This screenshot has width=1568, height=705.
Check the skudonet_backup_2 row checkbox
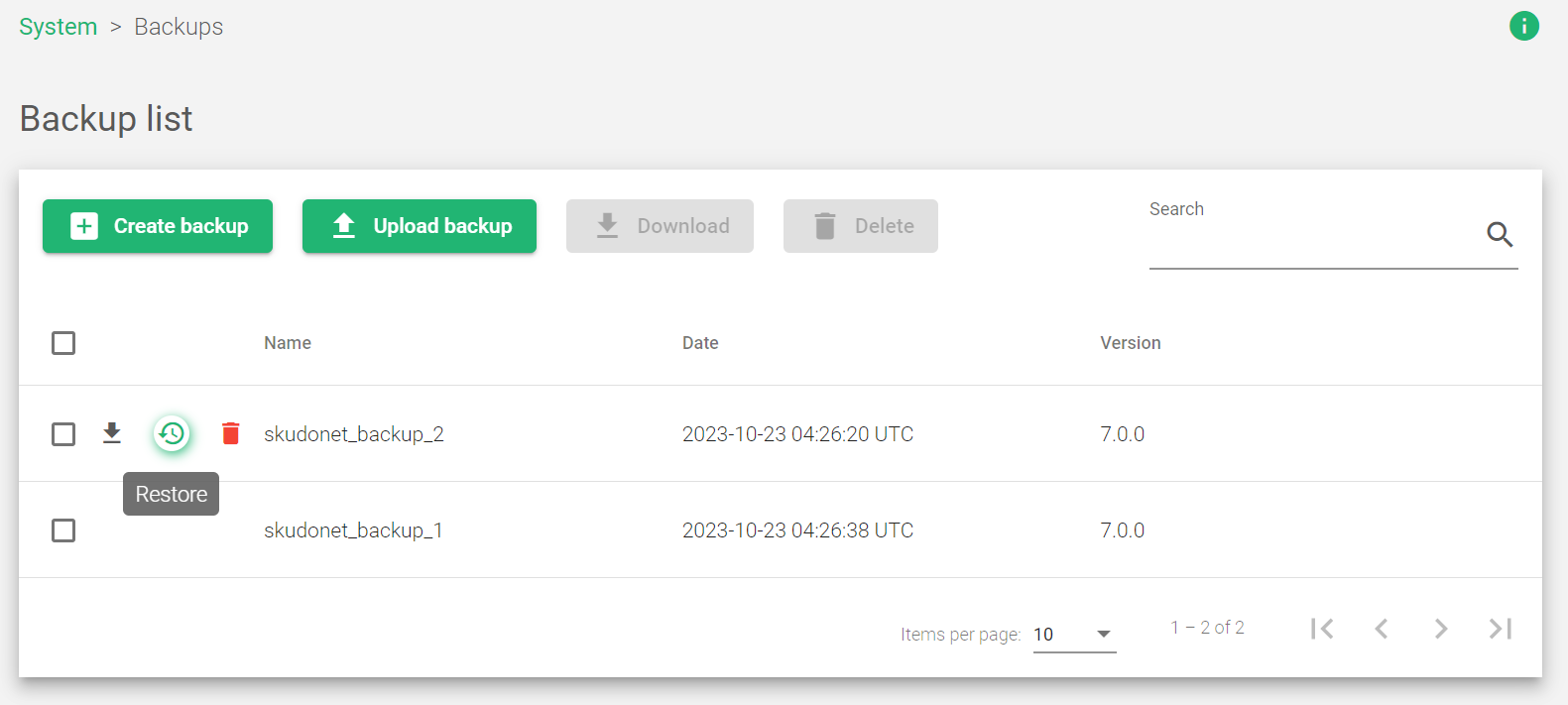point(63,434)
